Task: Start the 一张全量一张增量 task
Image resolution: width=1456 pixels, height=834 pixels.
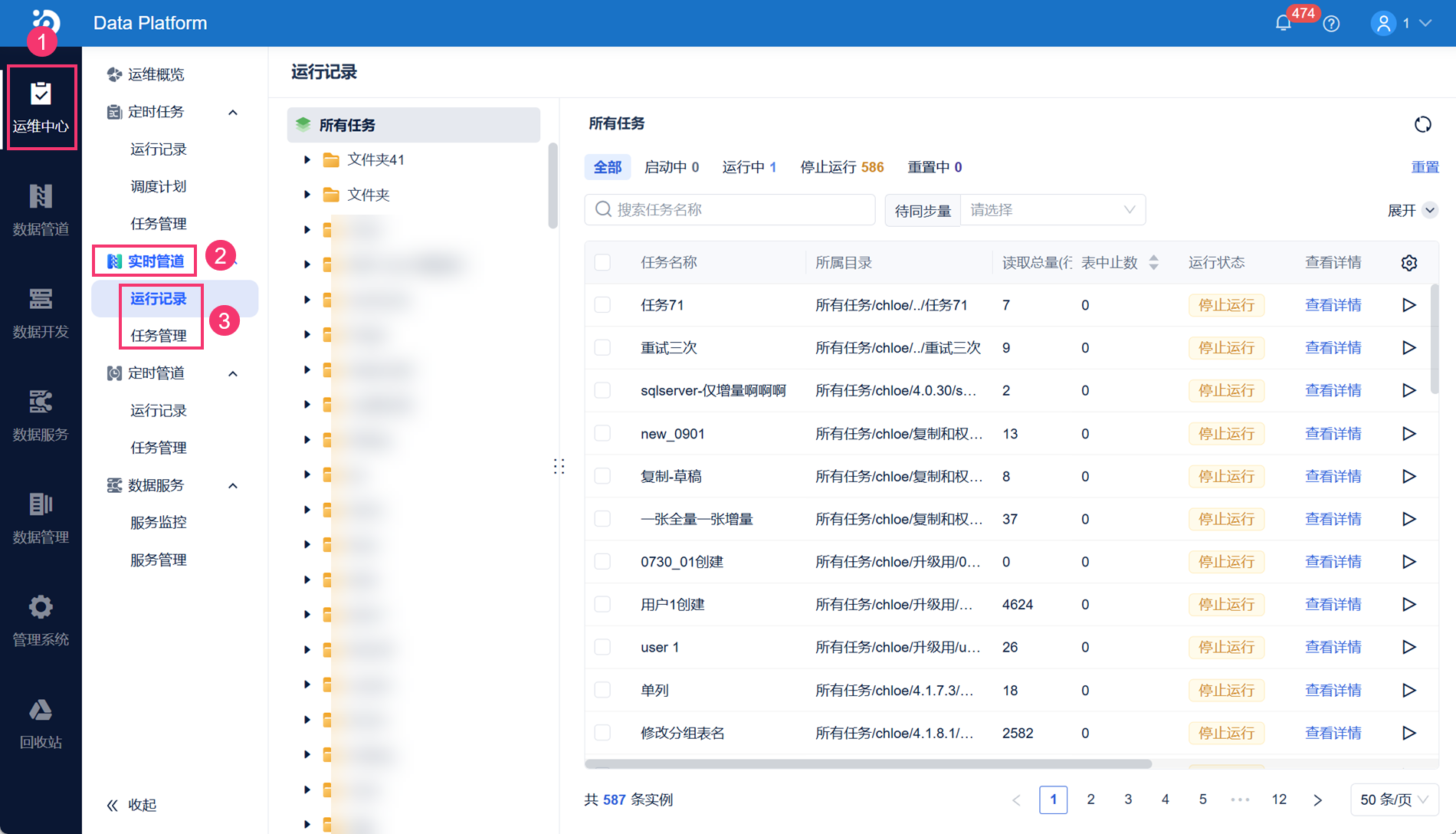Action: click(1408, 519)
